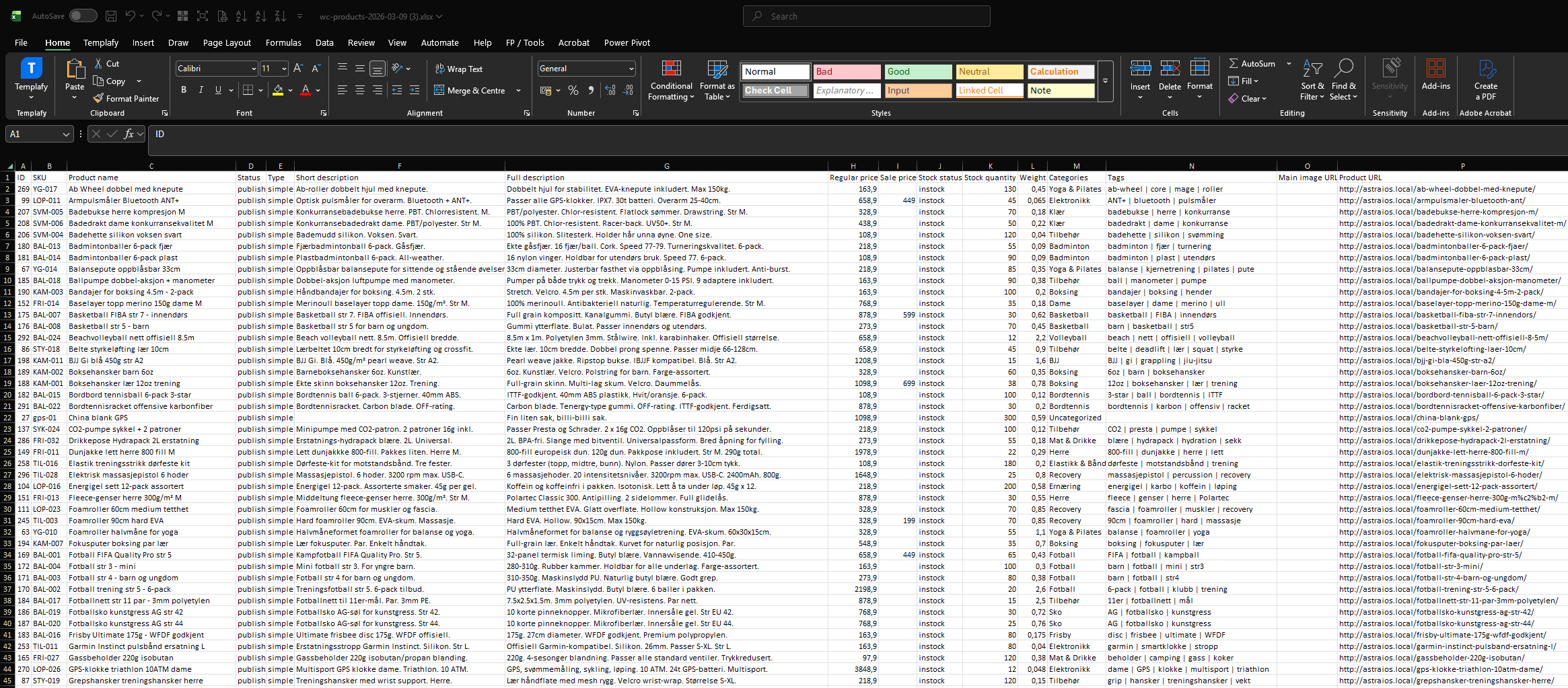Click the Paste clipboard icon
This screenshot has width=1568, height=688.
pyautogui.click(x=75, y=69)
